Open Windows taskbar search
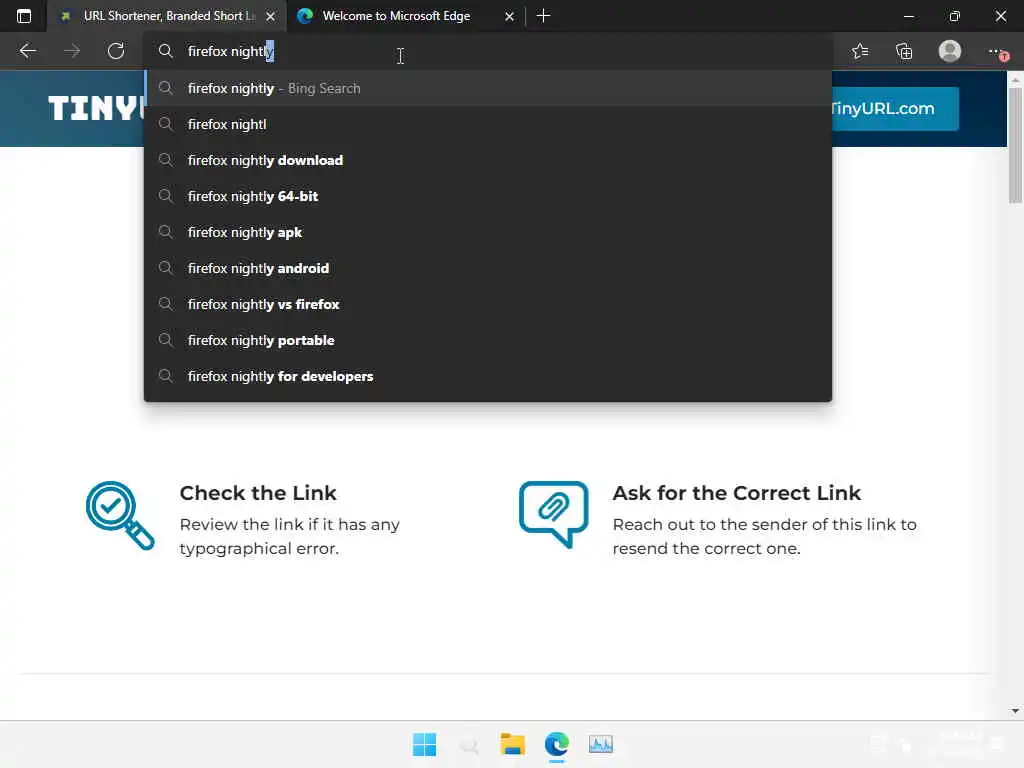The height and width of the screenshot is (768, 1024). point(469,744)
